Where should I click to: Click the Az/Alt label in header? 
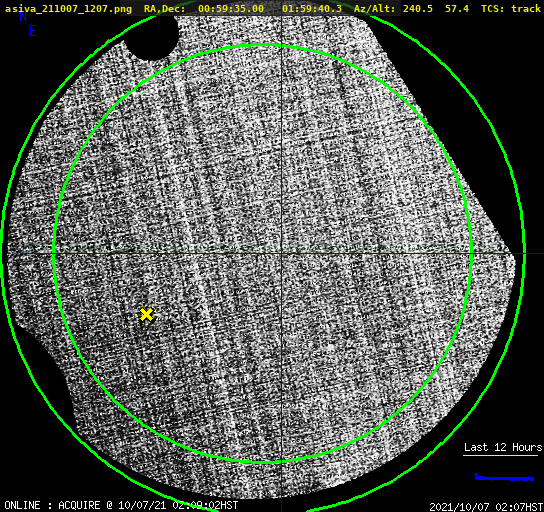(375, 9)
